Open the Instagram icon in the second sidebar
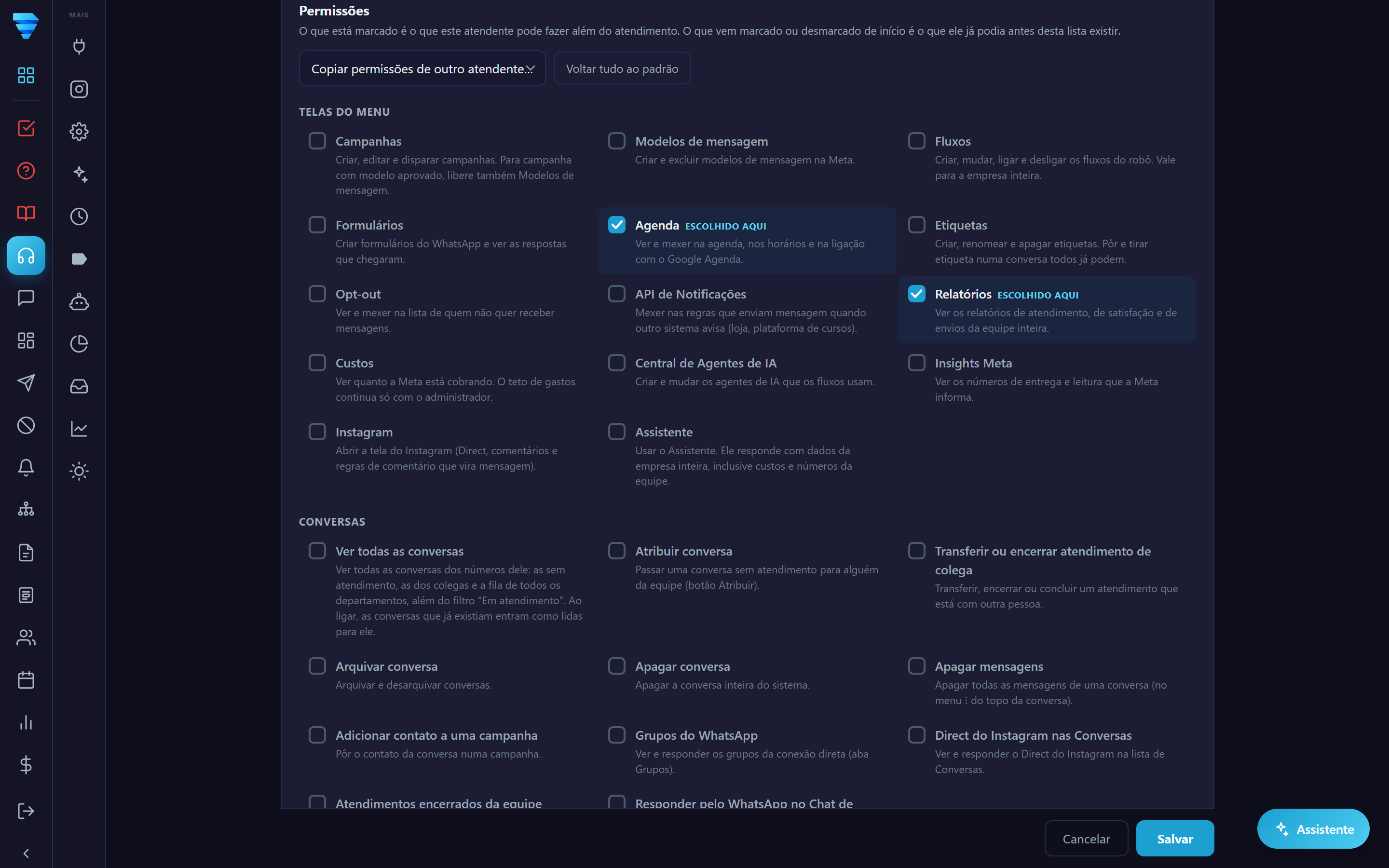Screen dimensions: 1389x868 point(79,89)
